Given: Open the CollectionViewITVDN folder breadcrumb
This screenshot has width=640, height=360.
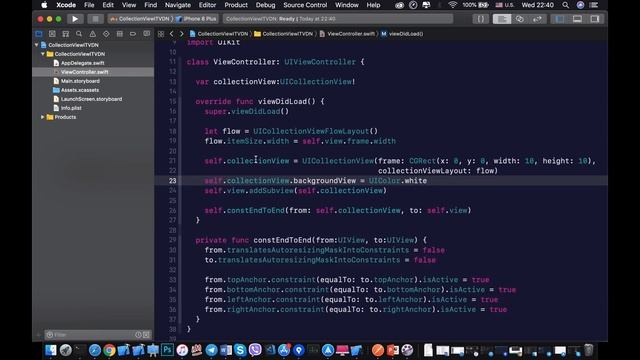Looking at the screenshot, I should pyautogui.click(x=284, y=34).
